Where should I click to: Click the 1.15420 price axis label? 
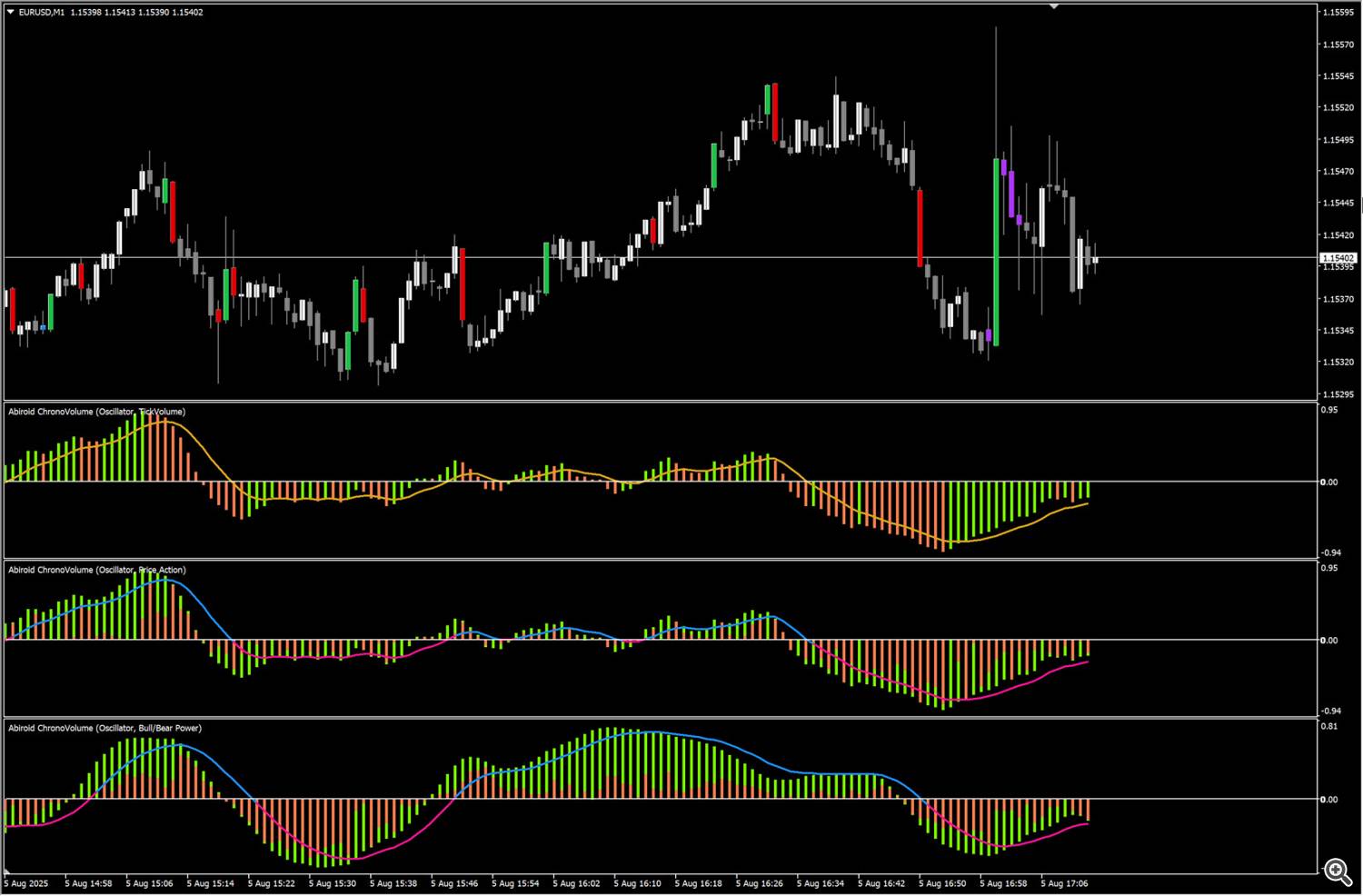click(1338, 235)
